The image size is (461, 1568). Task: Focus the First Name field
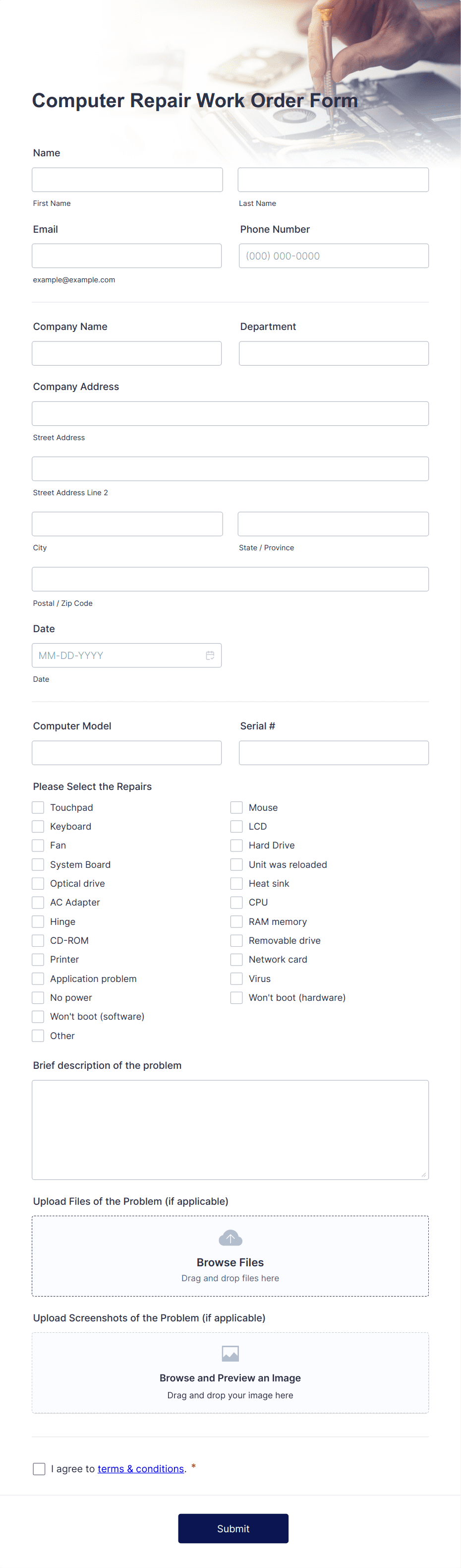click(x=127, y=180)
